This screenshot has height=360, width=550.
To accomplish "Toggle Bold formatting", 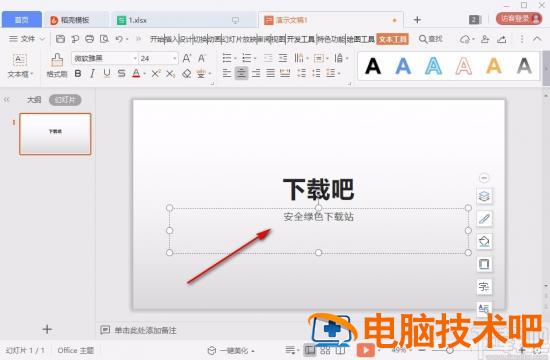I will click(78, 73).
